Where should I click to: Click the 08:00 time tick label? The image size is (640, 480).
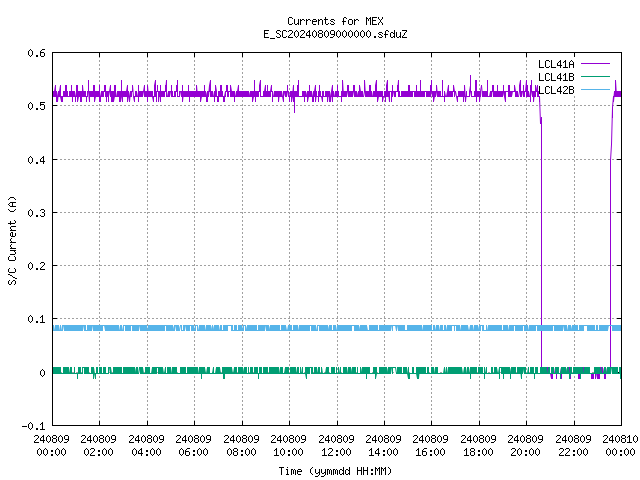tap(241, 452)
